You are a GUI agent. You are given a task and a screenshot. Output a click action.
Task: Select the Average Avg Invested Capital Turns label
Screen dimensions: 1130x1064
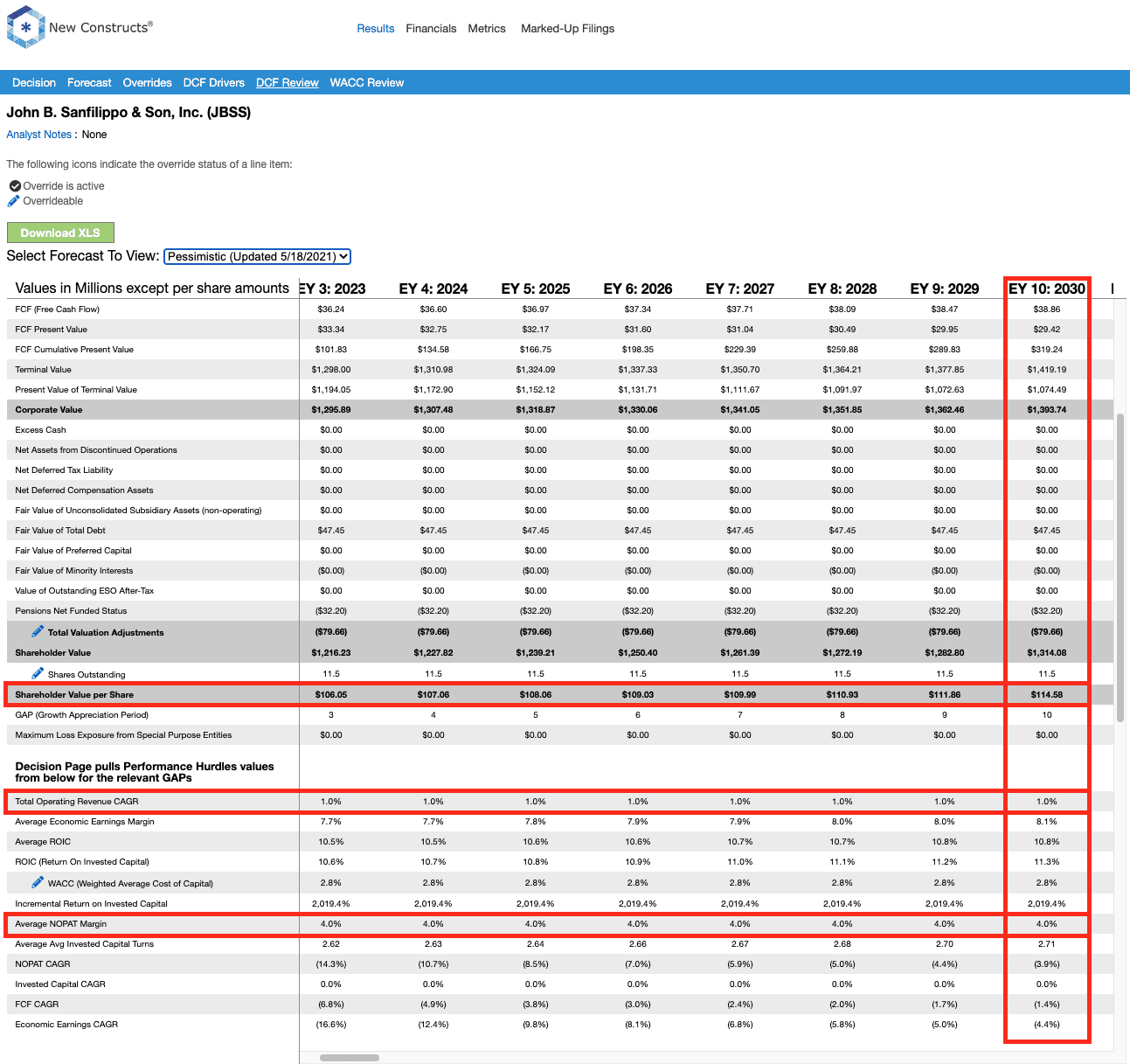pos(85,944)
